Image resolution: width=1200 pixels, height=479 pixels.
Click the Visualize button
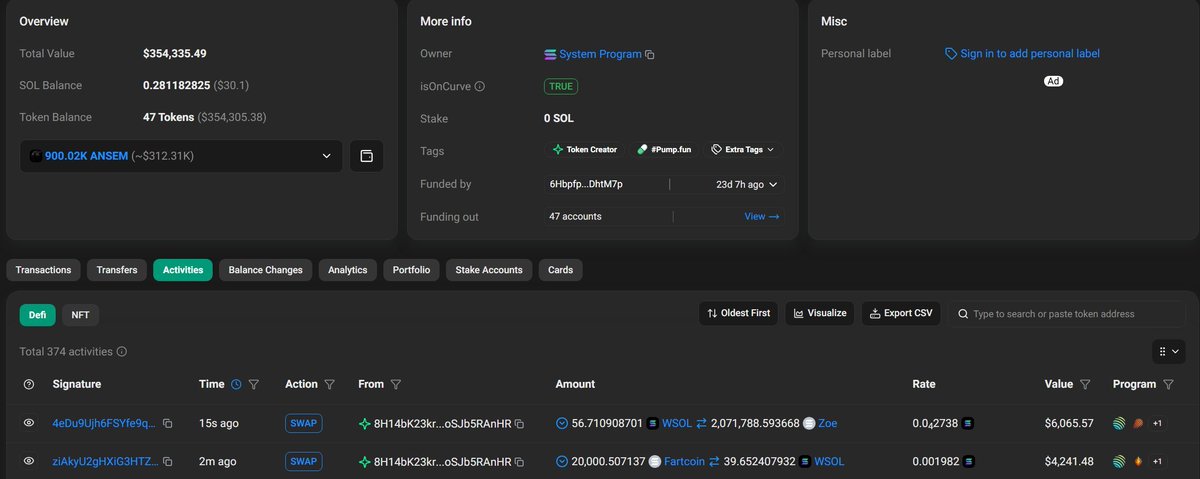pos(820,313)
